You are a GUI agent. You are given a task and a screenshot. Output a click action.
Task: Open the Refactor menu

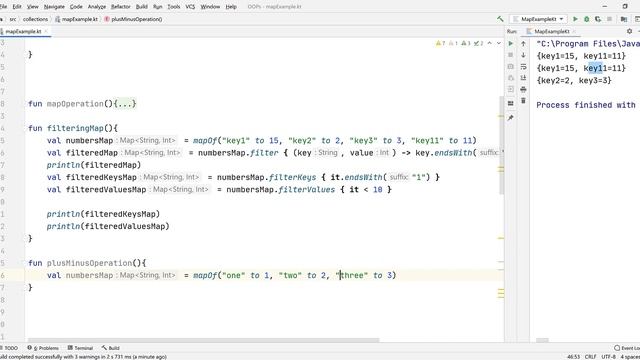click(121, 7)
